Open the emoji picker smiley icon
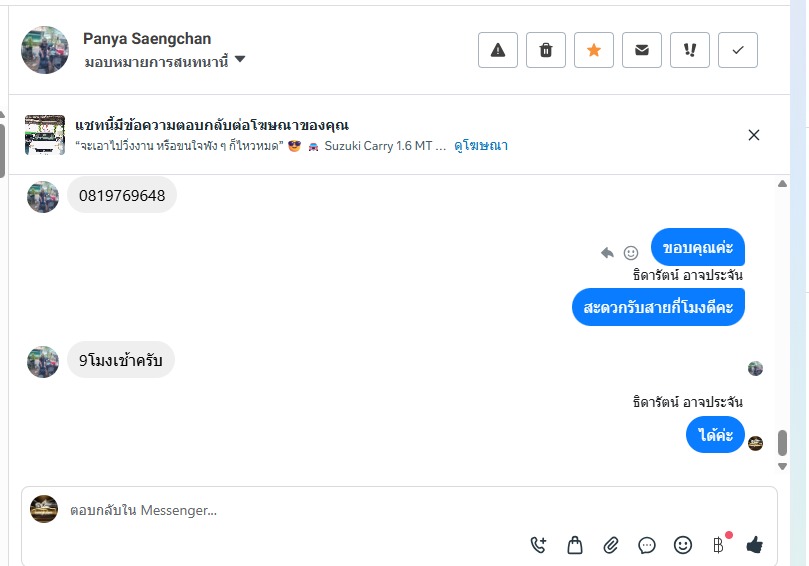This screenshot has height=566, width=809. pos(683,545)
